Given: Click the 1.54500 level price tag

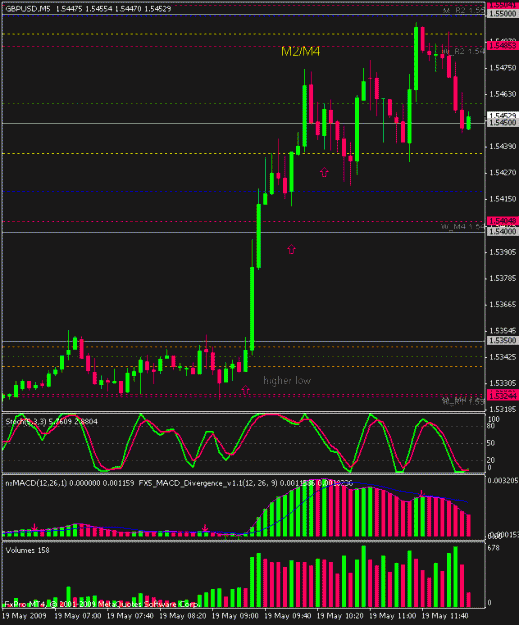Looking at the screenshot, I should coord(503,123).
